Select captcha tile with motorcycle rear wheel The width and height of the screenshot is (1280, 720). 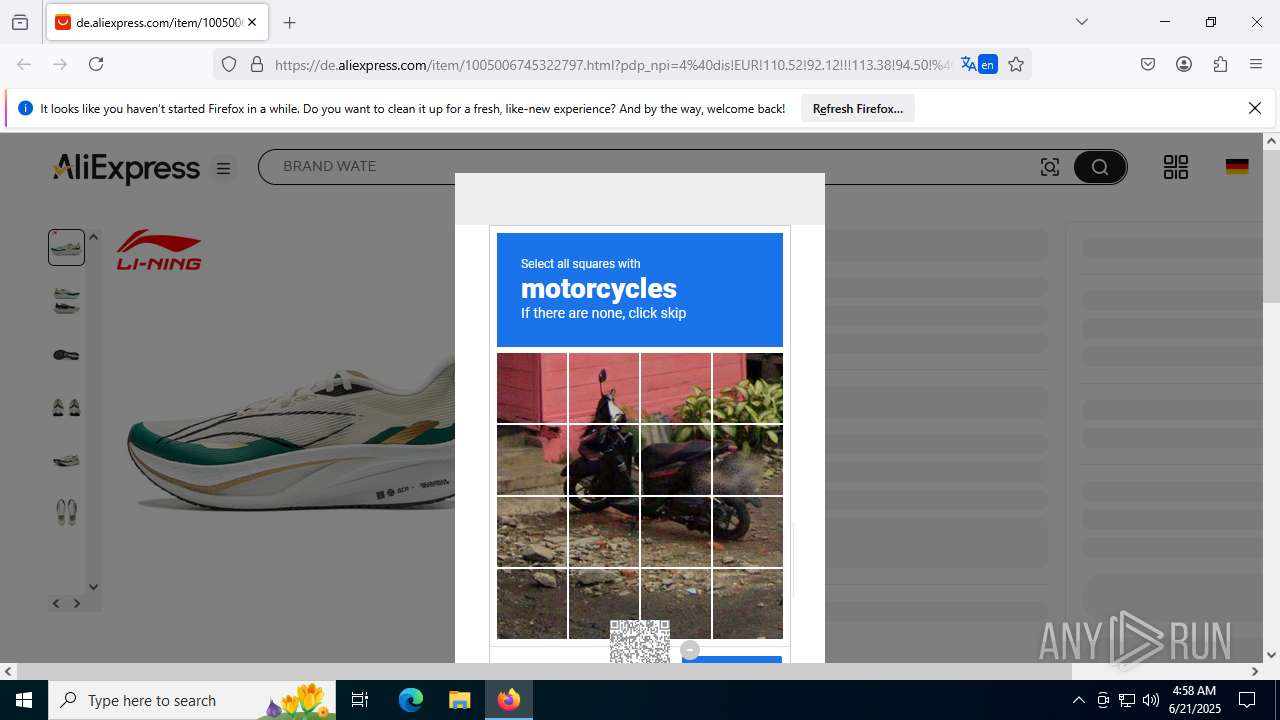748,532
